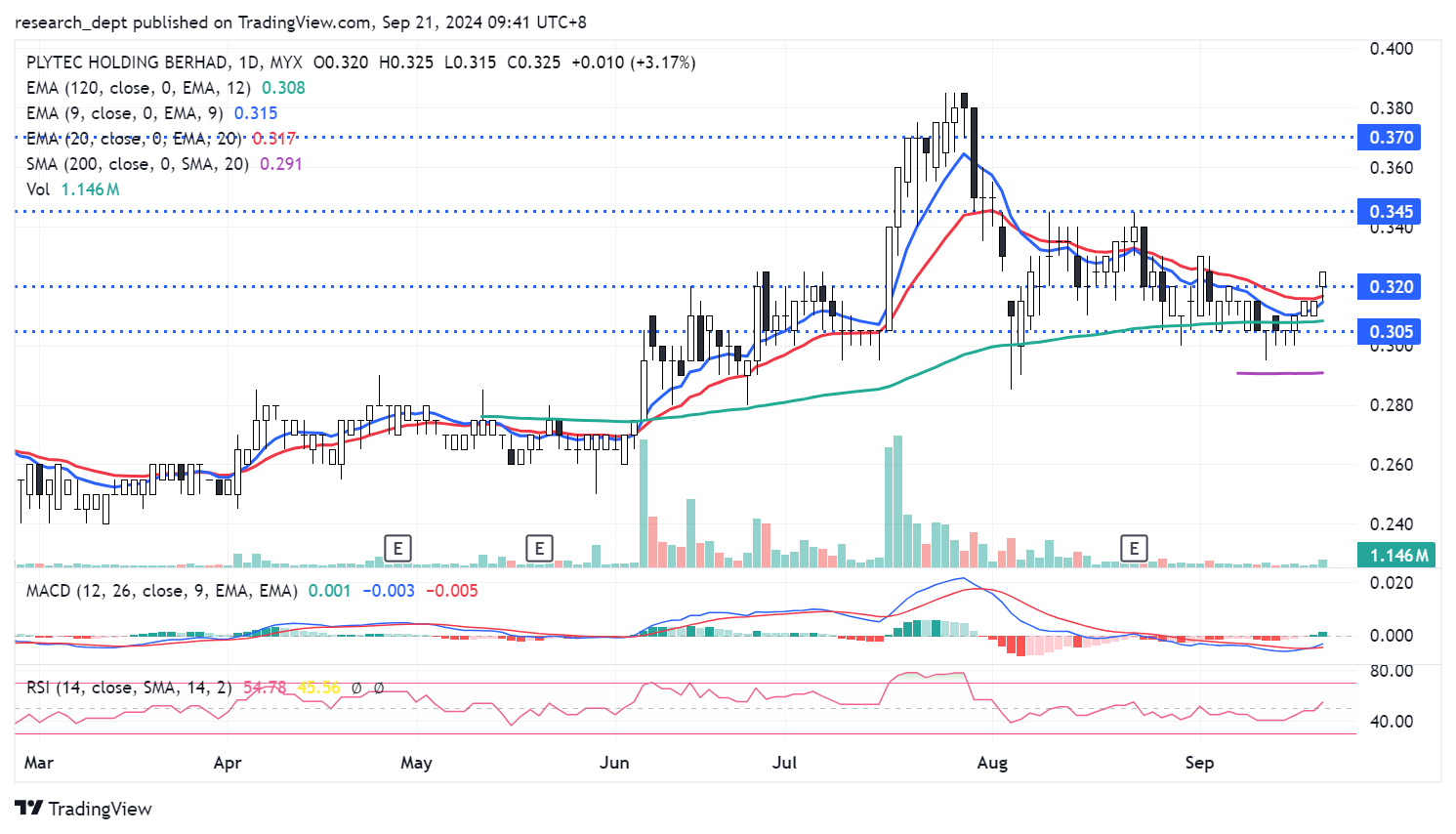
Task: Click the earnings E marker in late August
Action: point(1134,548)
